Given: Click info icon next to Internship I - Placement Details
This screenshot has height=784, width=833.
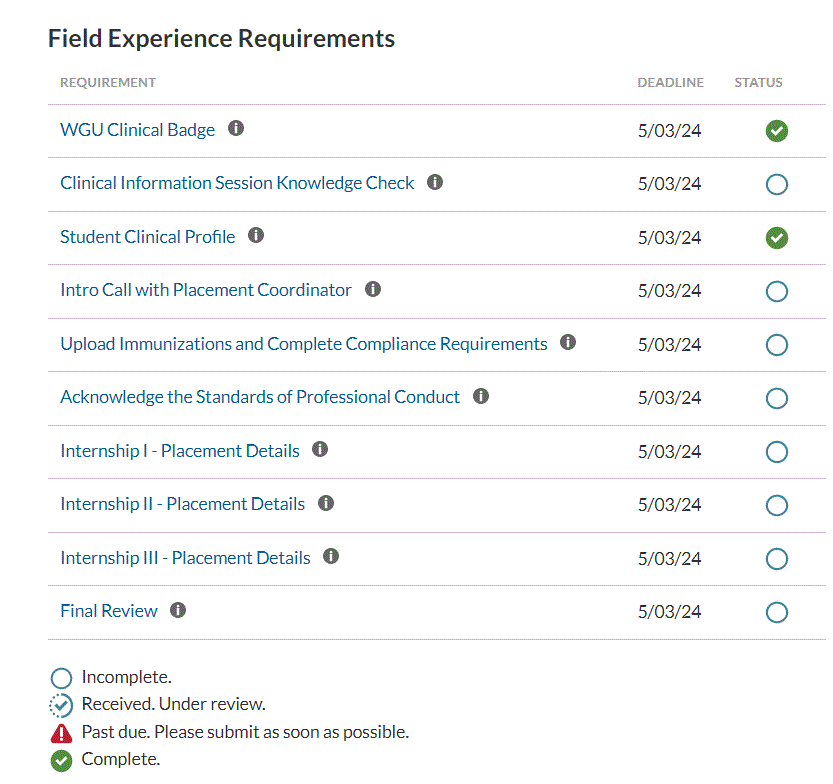Looking at the screenshot, I should tap(320, 450).
